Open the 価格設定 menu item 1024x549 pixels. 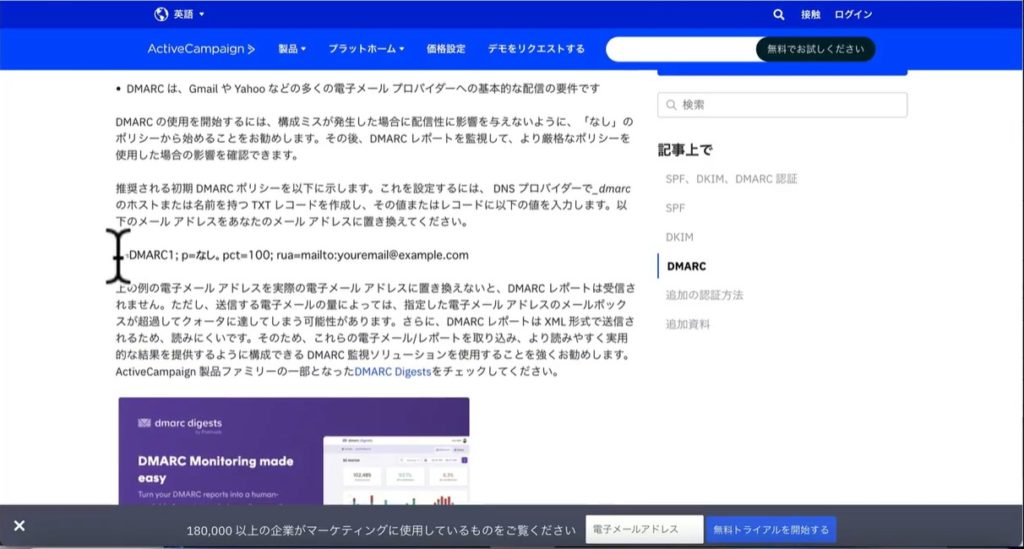[446, 49]
